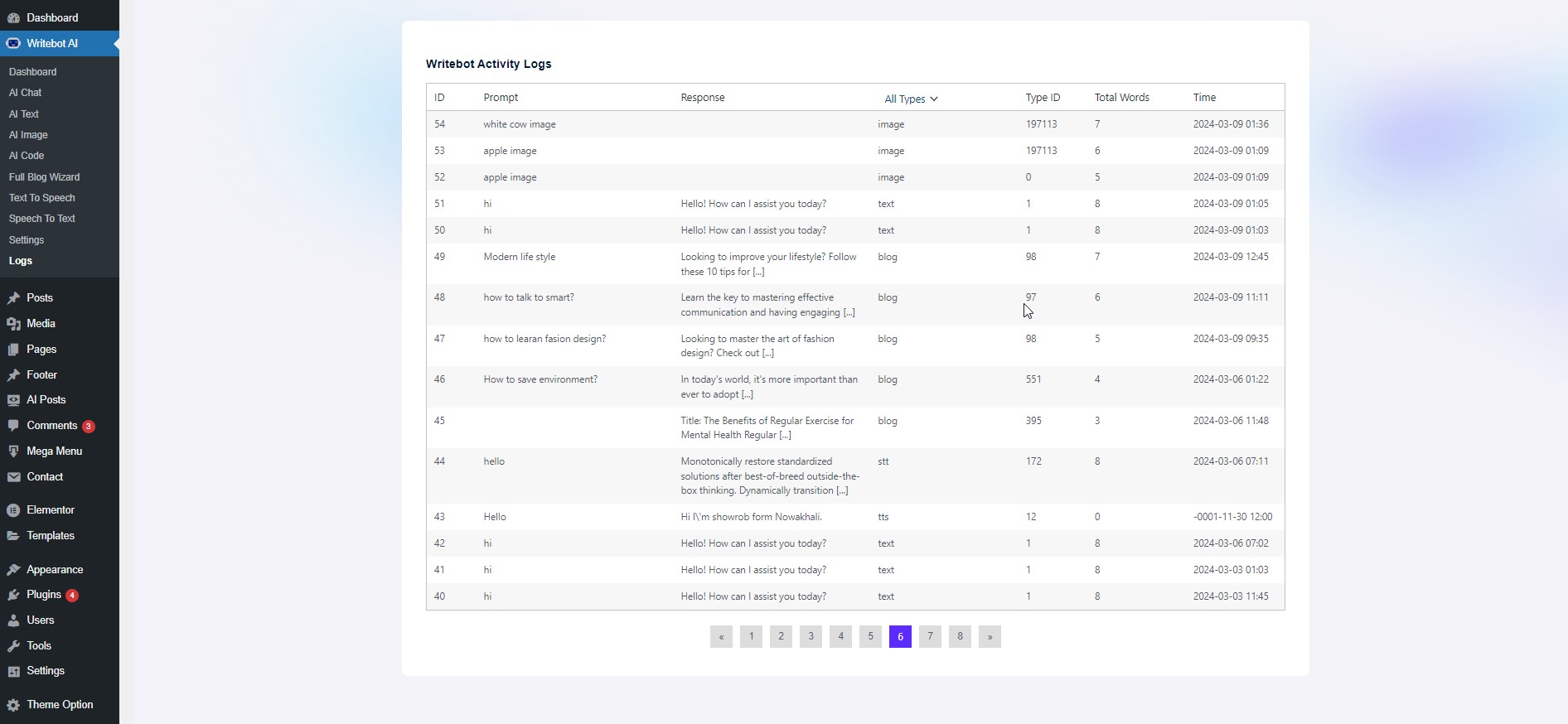
Task: Open Writebot Settings submenu item
Action: pos(27,240)
